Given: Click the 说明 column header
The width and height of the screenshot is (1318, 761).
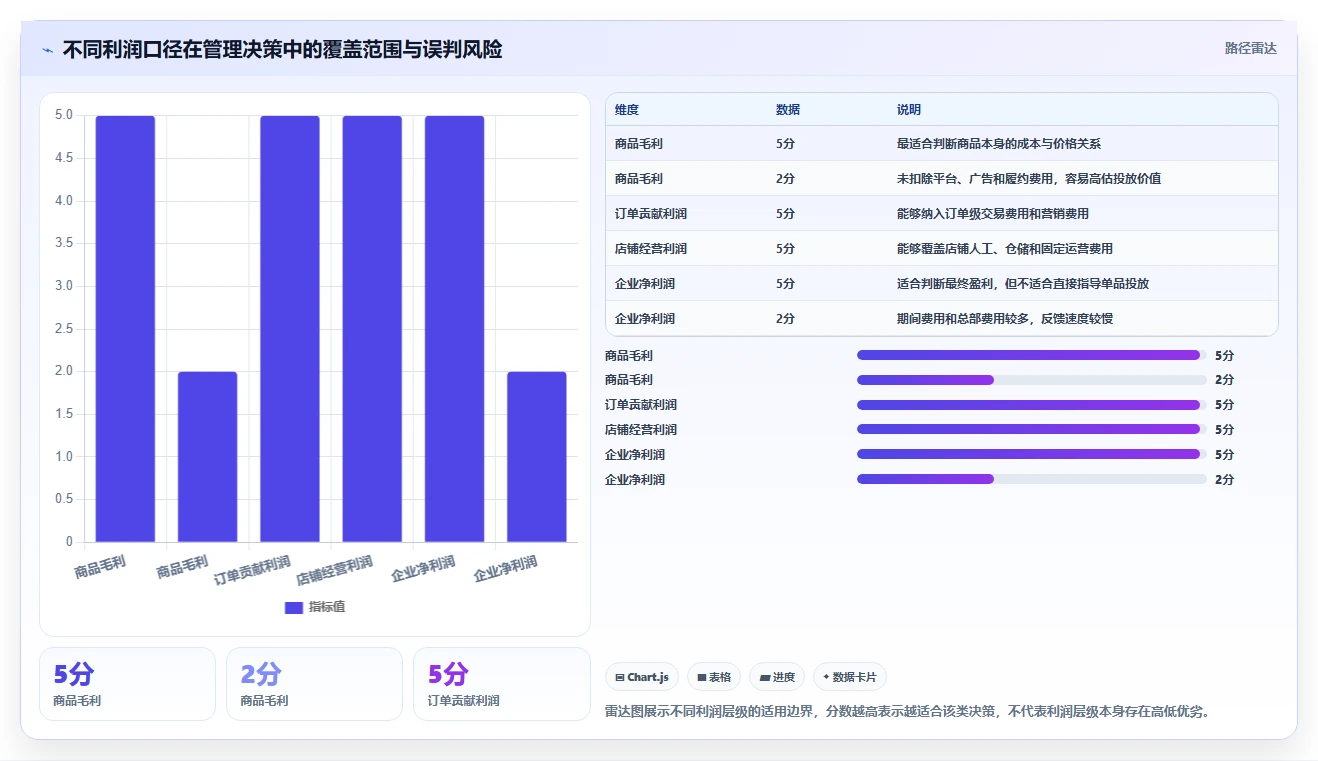Looking at the screenshot, I should 909,110.
